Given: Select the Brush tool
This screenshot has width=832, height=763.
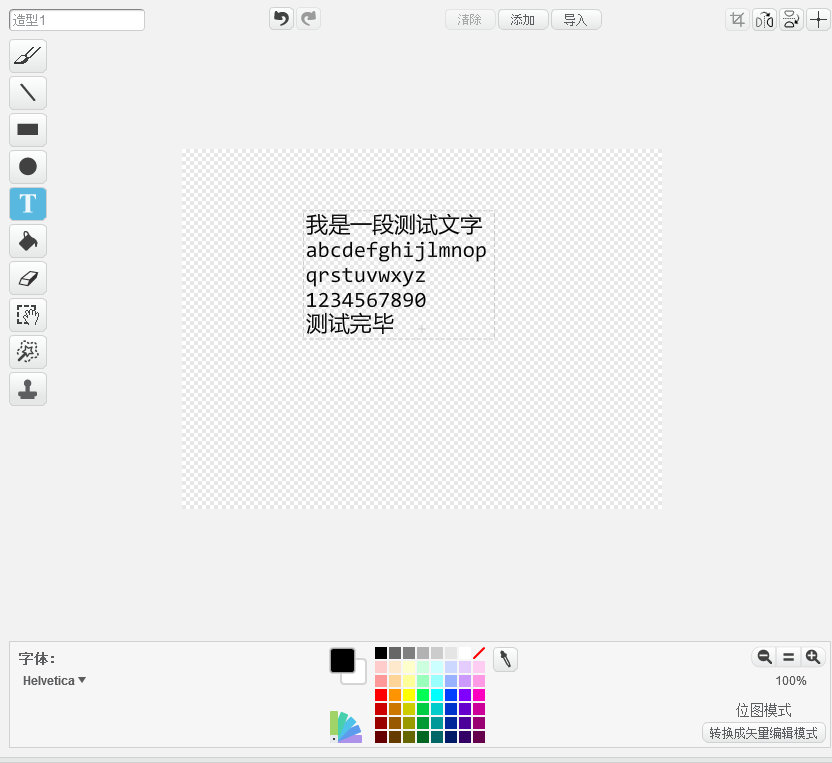Looking at the screenshot, I should (x=27, y=56).
